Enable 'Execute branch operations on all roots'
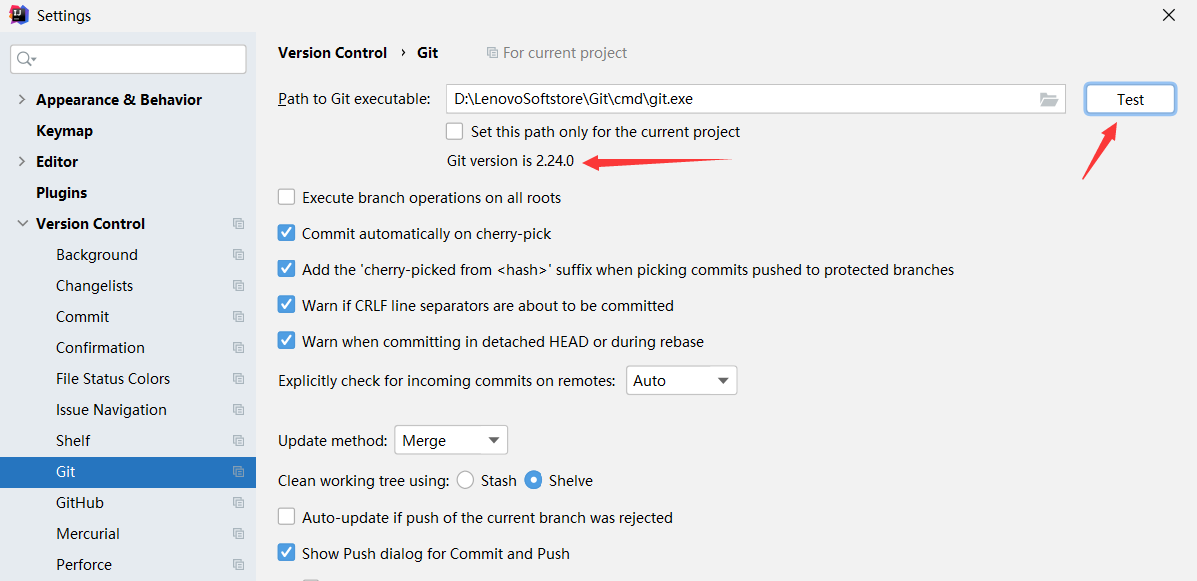The width and height of the screenshot is (1197, 581). click(x=287, y=198)
